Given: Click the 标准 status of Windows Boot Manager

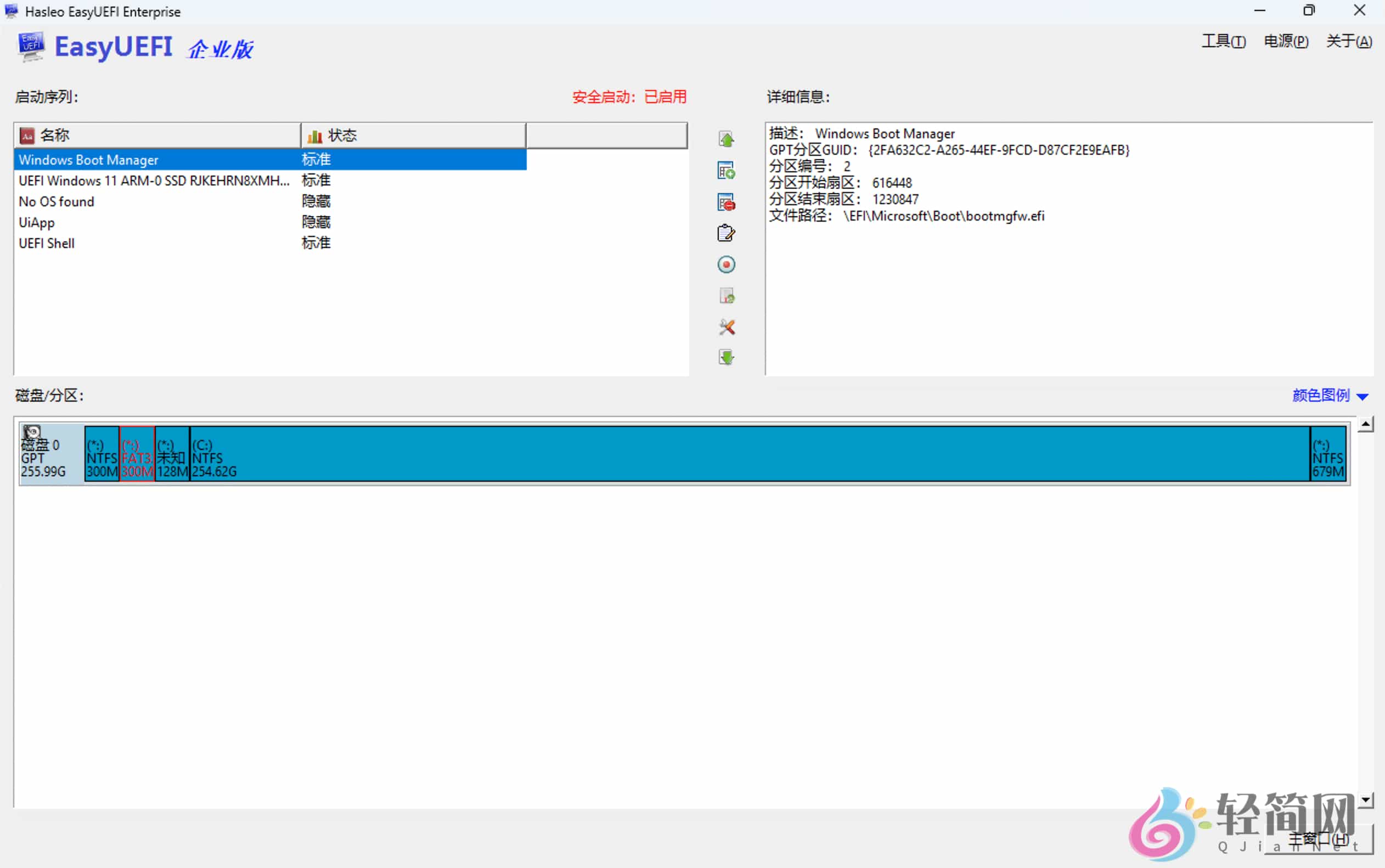Looking at the screenshot, I should [x=316, y=160].
